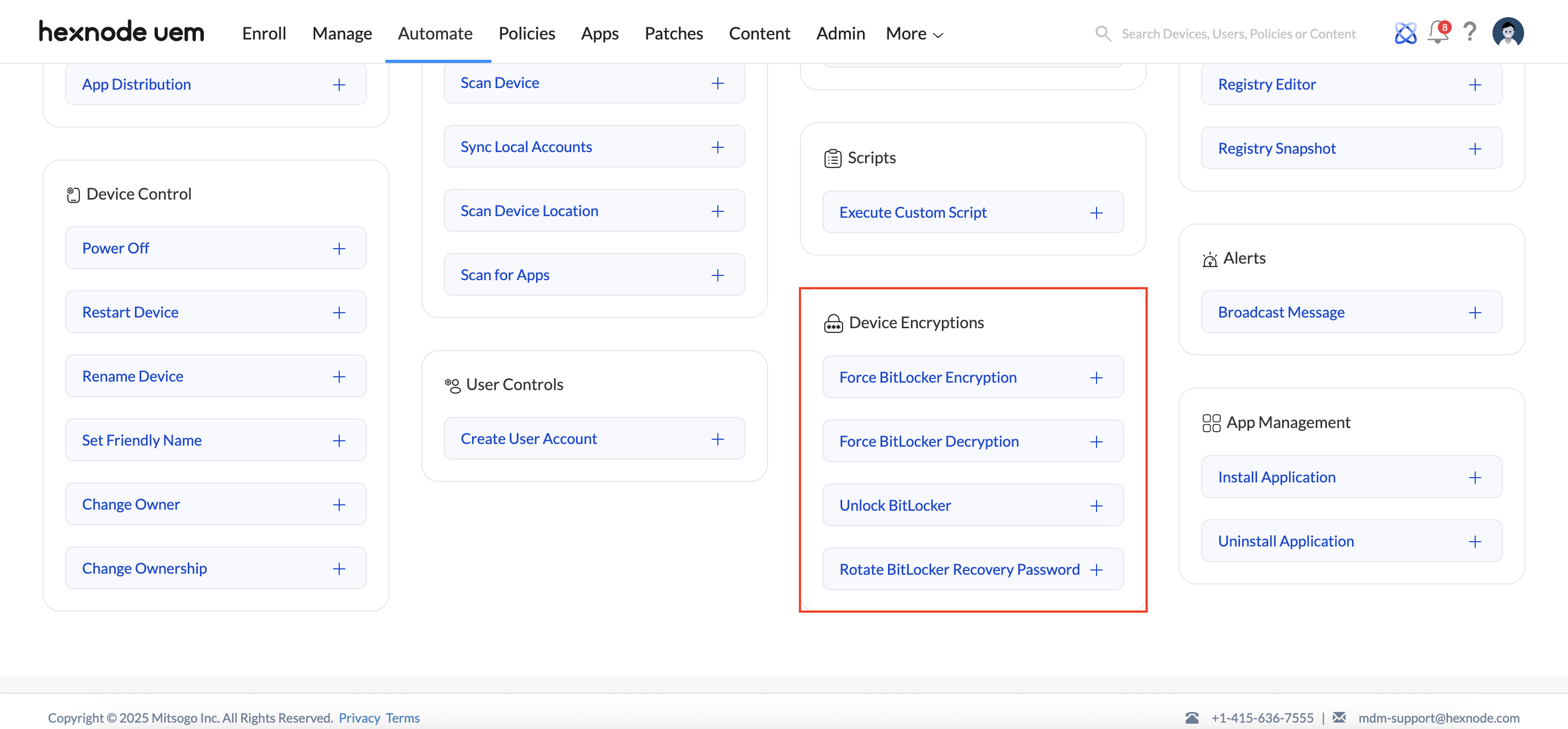Switch to the Manage tab

point(341,34)
